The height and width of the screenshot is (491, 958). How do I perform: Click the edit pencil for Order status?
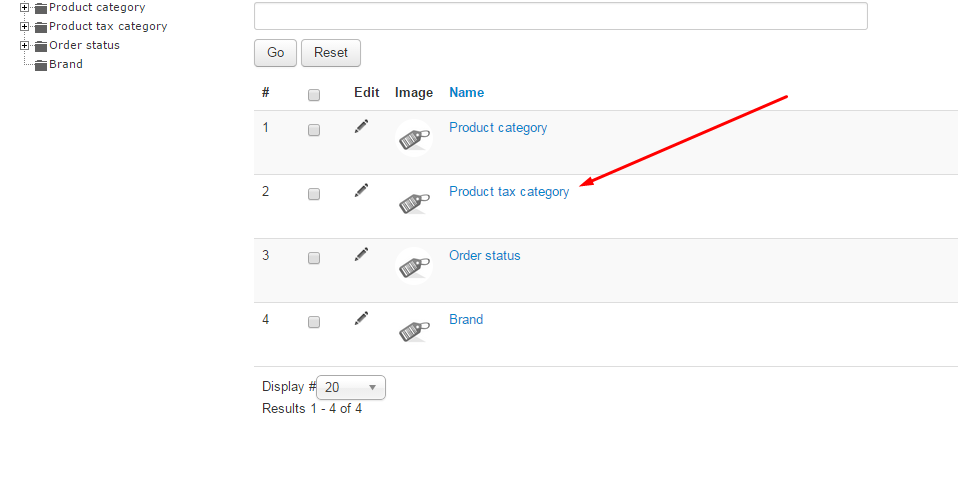point(362,254)
